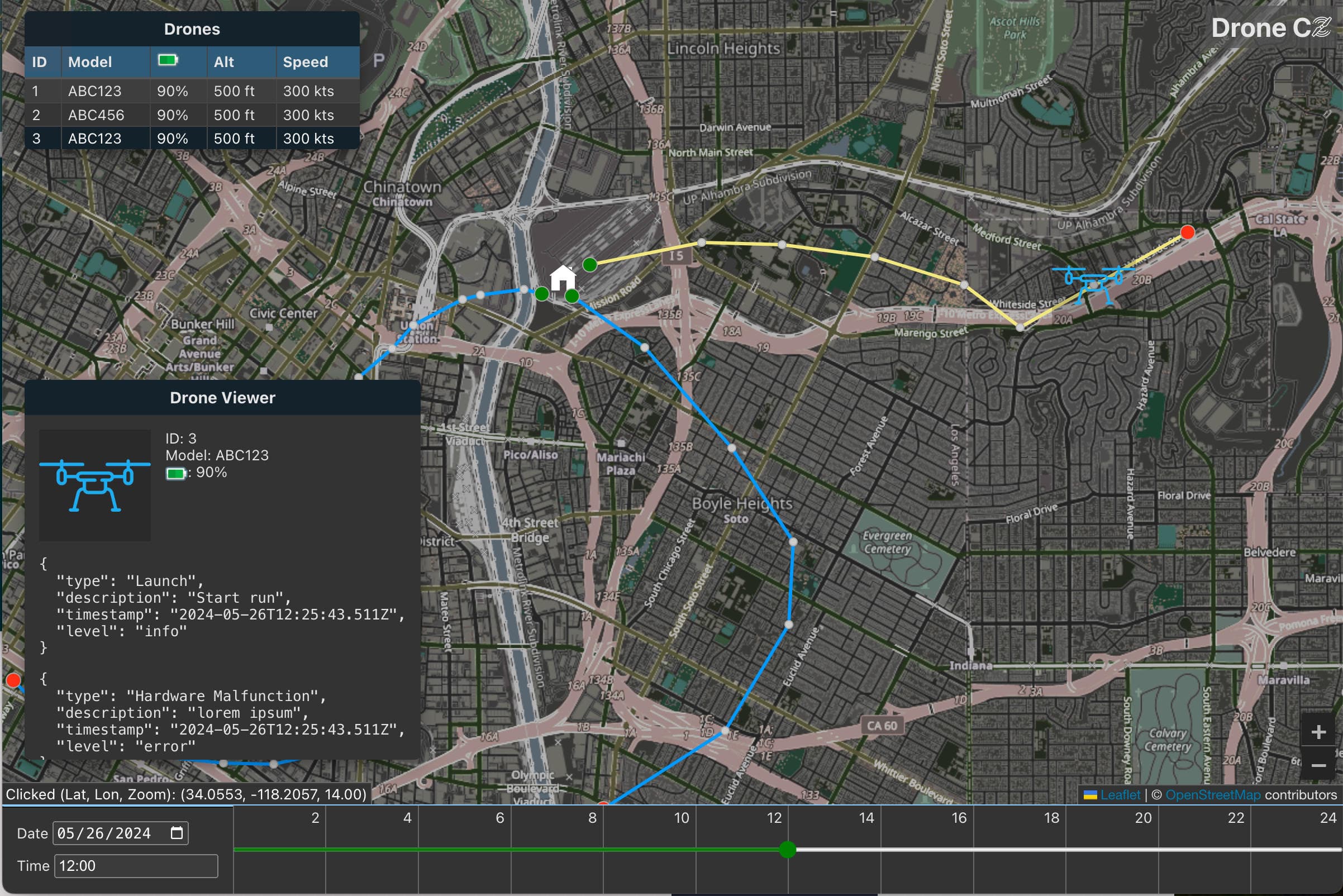The image size is (1343, 896).
Task: Click the green timeline slider handle
Action: (x=788, y=850)
